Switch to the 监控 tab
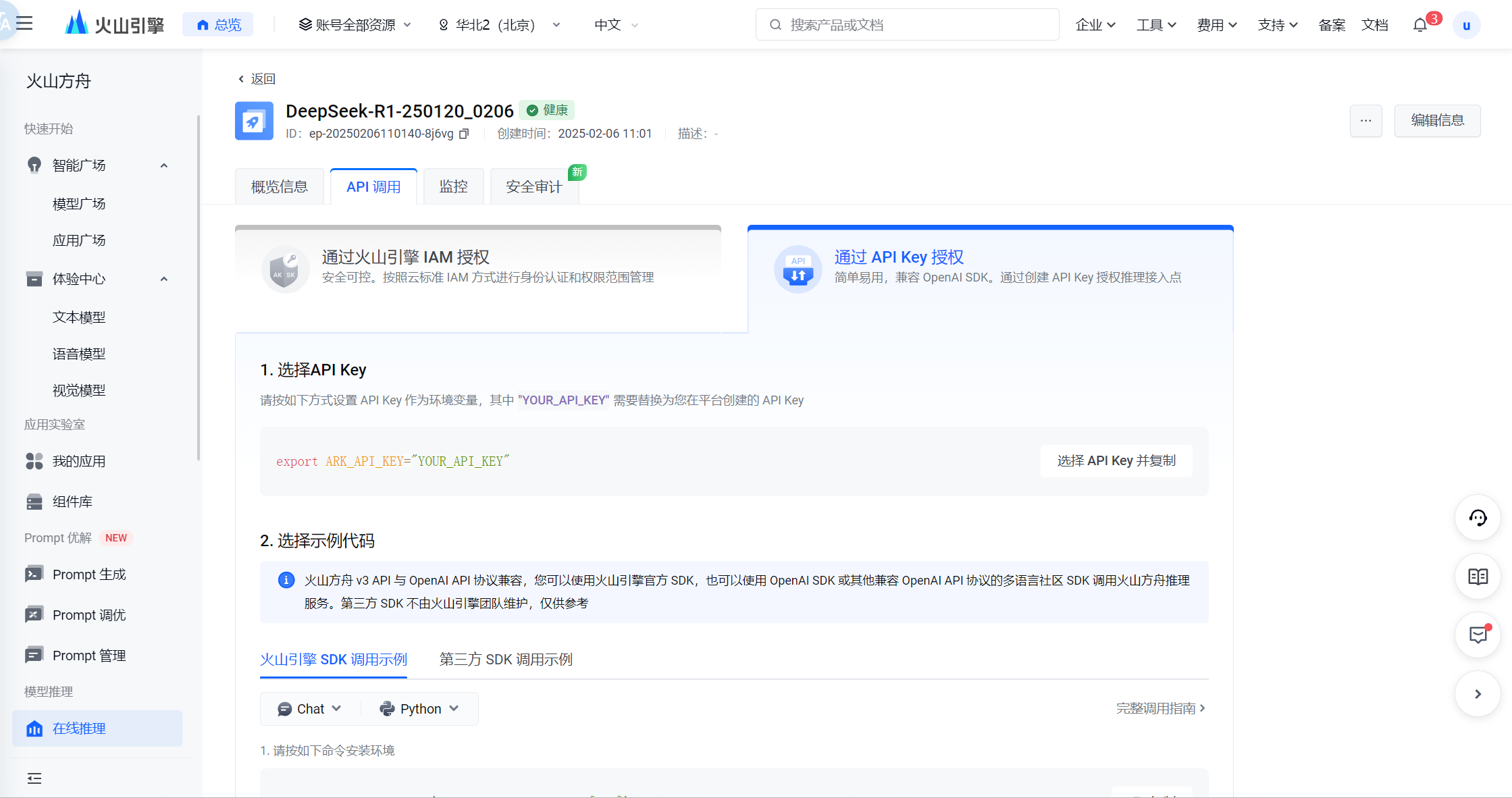1512x798 pixels. coord(453,187)
